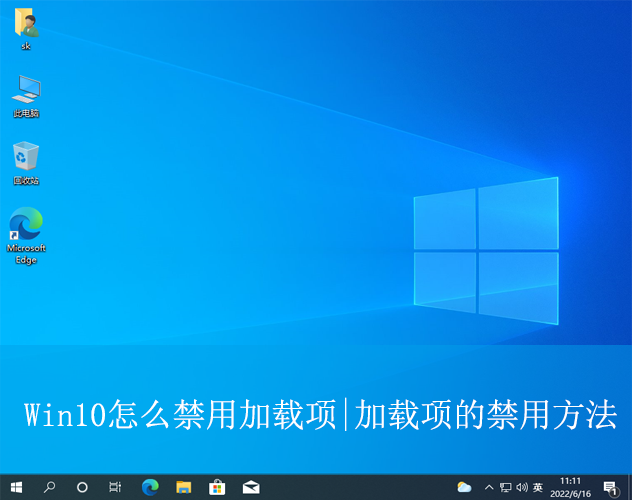Select the sk user folder icon
This screenshot has height=500, width=632.
[x=26, y=30]
